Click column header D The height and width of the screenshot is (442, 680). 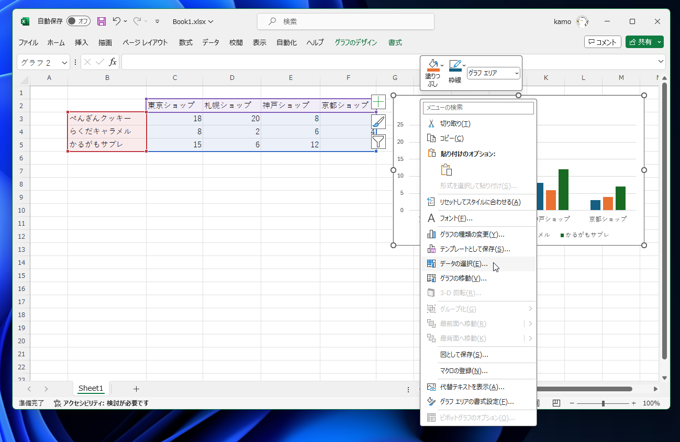[232, 78]
